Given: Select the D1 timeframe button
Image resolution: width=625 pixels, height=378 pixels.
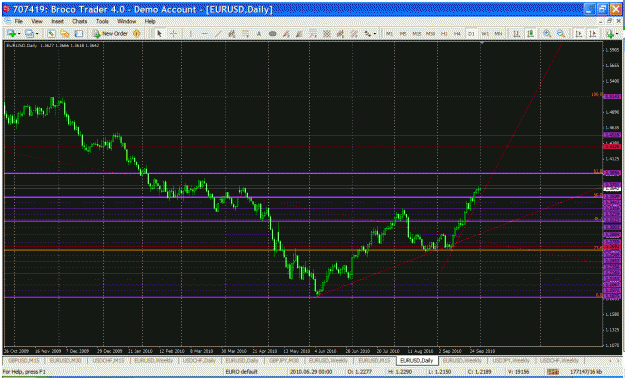Looking at the screenshot, I should tap(471, 34).
